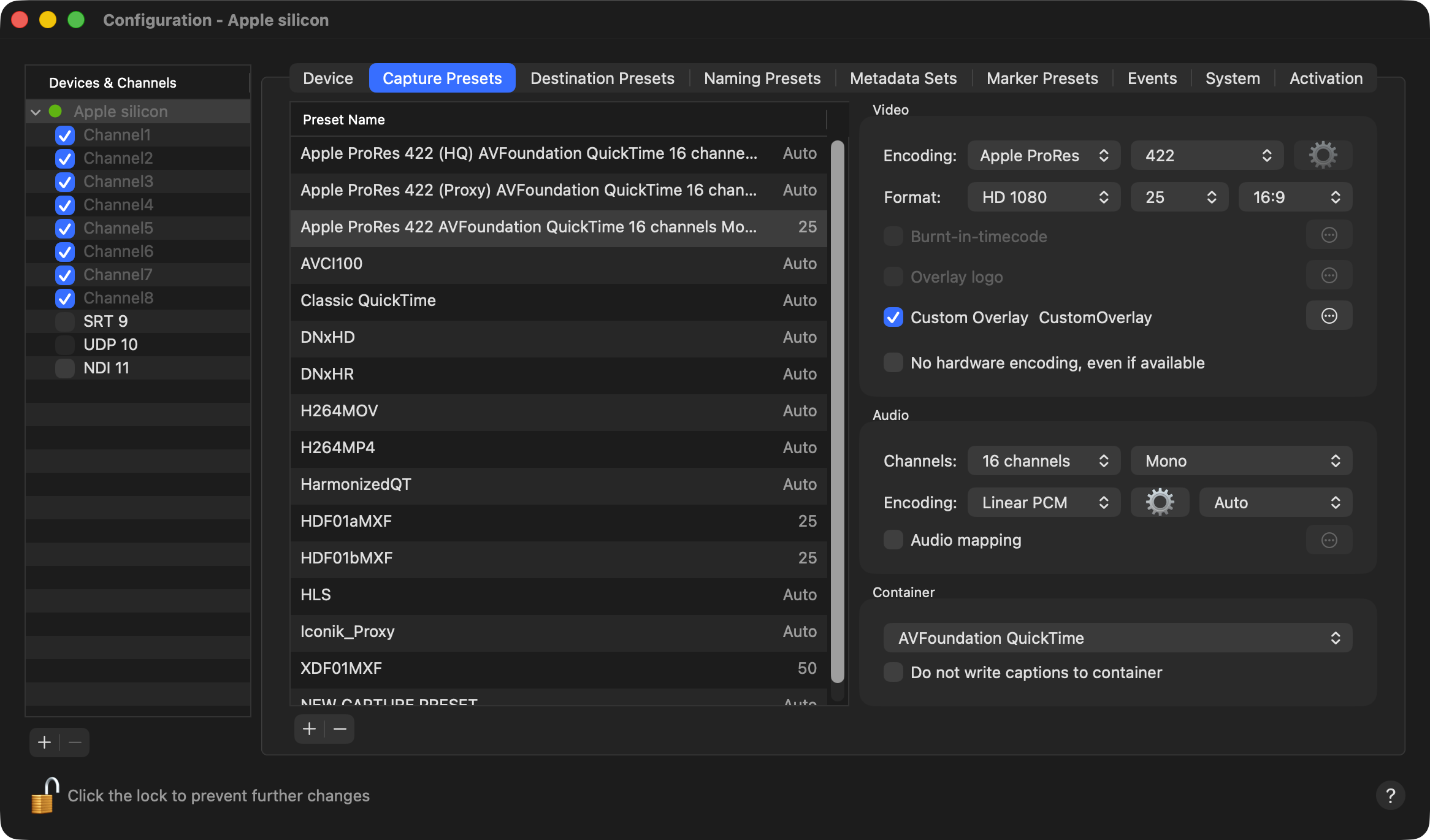Click the Preset Name column header
Image resolution: width=1430 pixels, height=840 pixels.
(558, 120)
